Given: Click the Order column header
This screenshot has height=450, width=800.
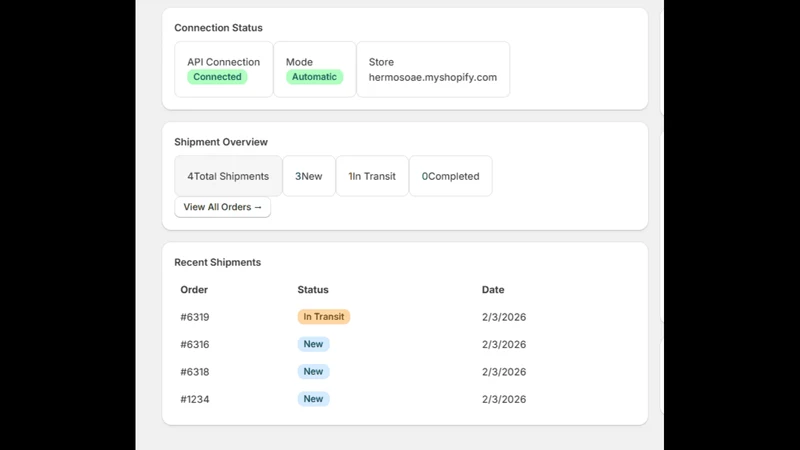Looking at the screenshot, I should click(x=194, y=290).
